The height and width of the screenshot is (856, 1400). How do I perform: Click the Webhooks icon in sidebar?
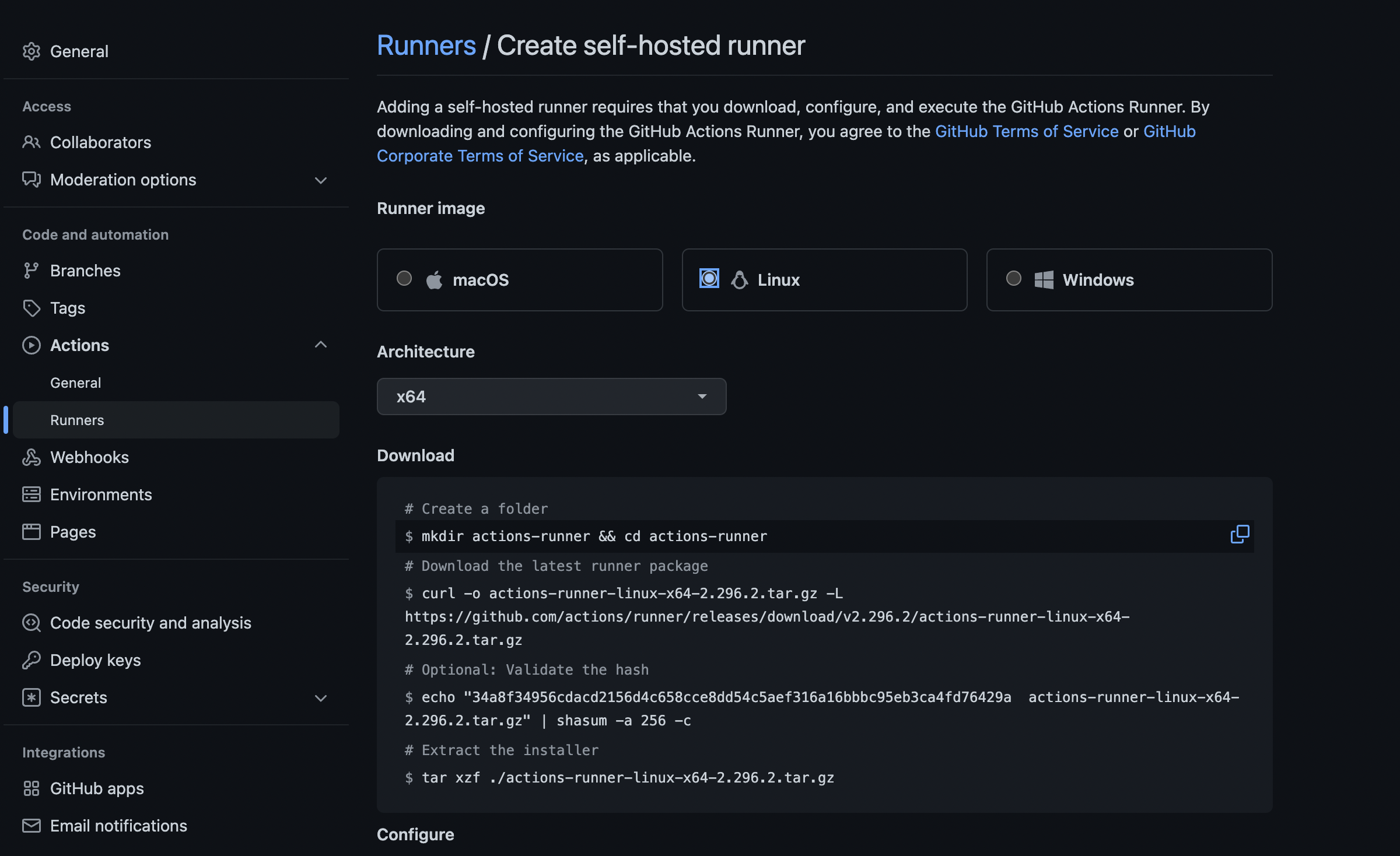(x=32, y=457)
